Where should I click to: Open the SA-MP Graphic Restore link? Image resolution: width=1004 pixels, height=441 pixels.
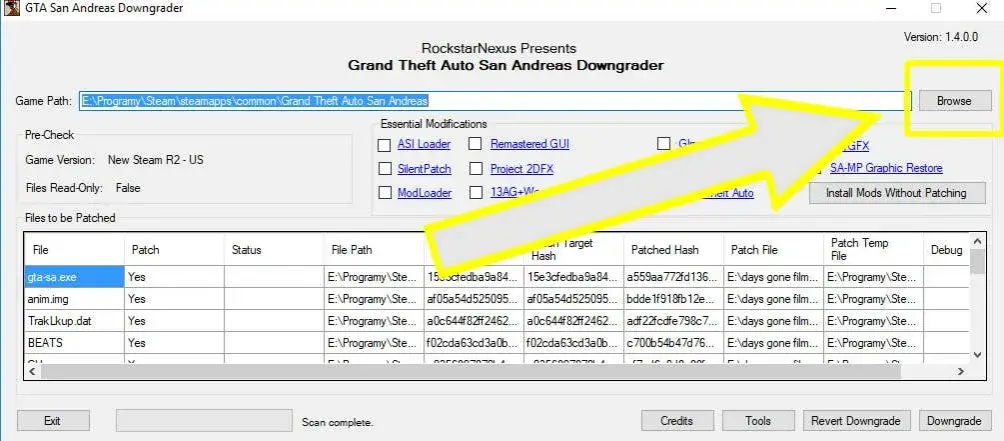click(886, 168)
